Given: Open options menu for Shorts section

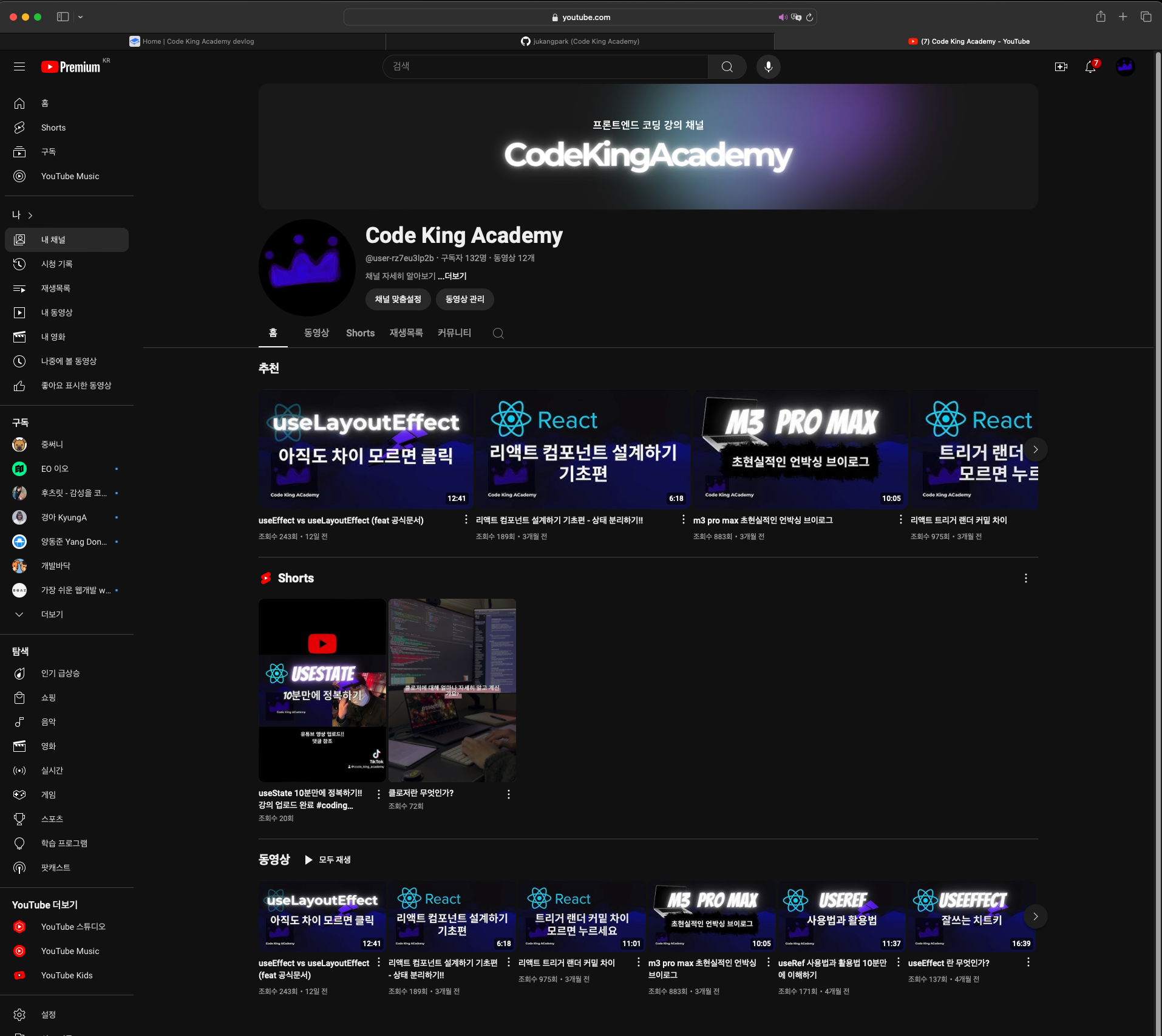Looking at the screenshot, I should [x=1025, y=578].
